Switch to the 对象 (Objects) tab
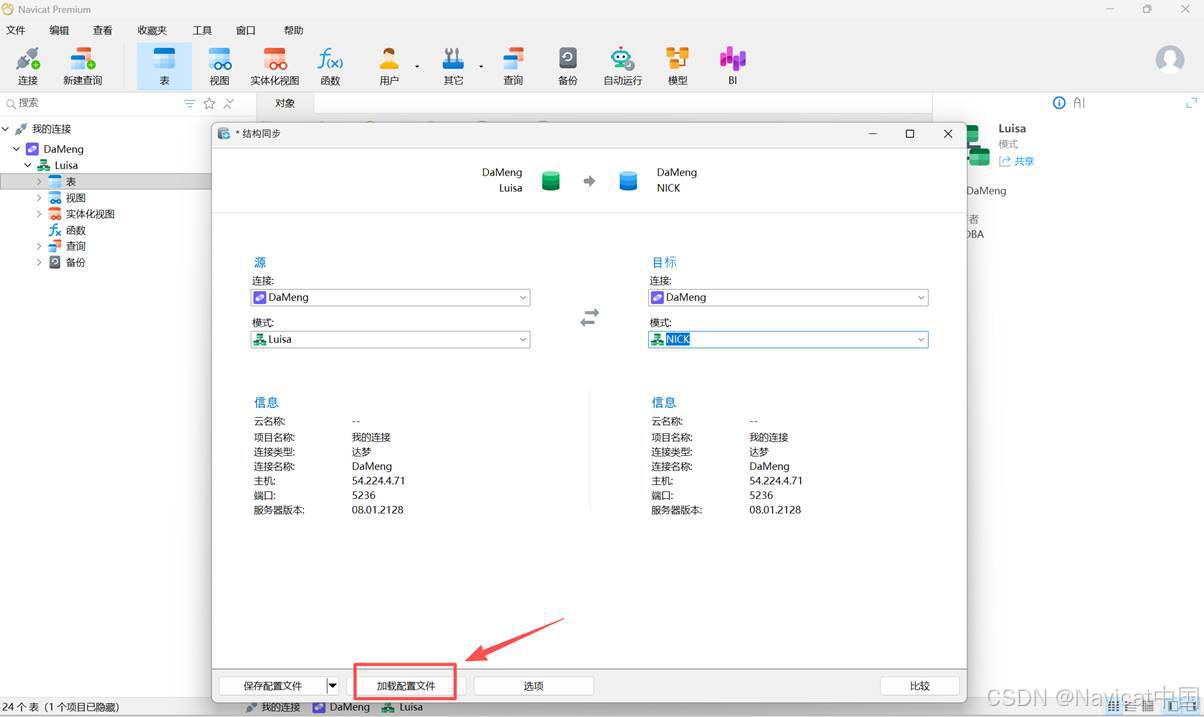Image resolution: width=1204 pixels, height=717 pixels. 285,103
